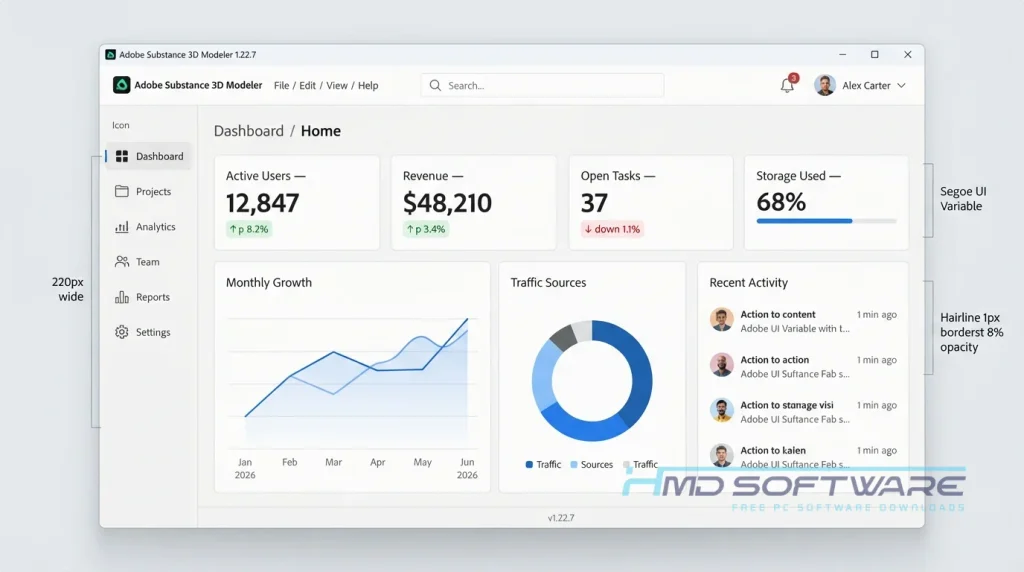This screenshot has height=572, width=1024.
Task: Click the Analytics bar chart icon
Action: tap(121, 227)
